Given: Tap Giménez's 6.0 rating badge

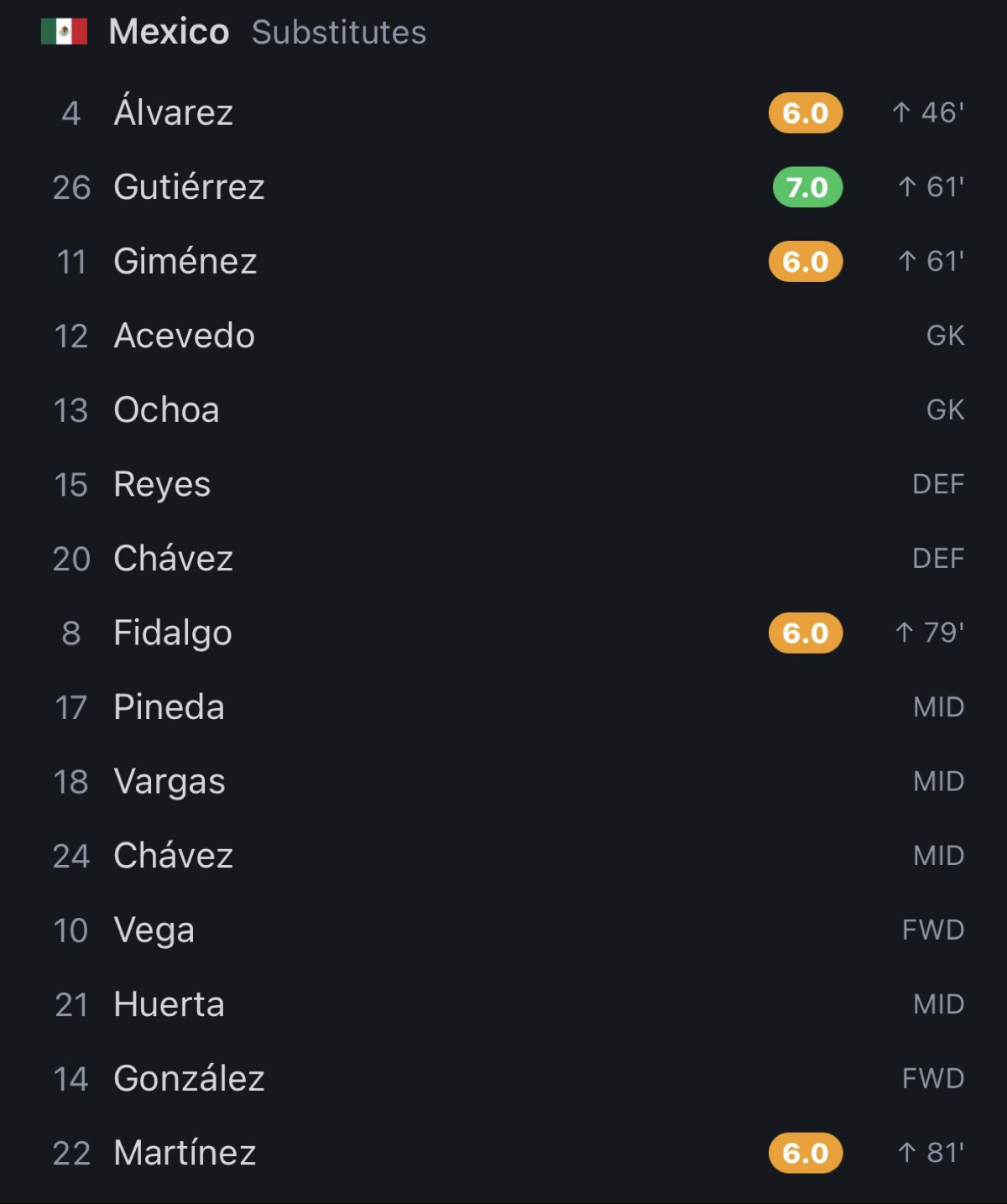Looking at the screenshot, I should click(x=806, y=262).
